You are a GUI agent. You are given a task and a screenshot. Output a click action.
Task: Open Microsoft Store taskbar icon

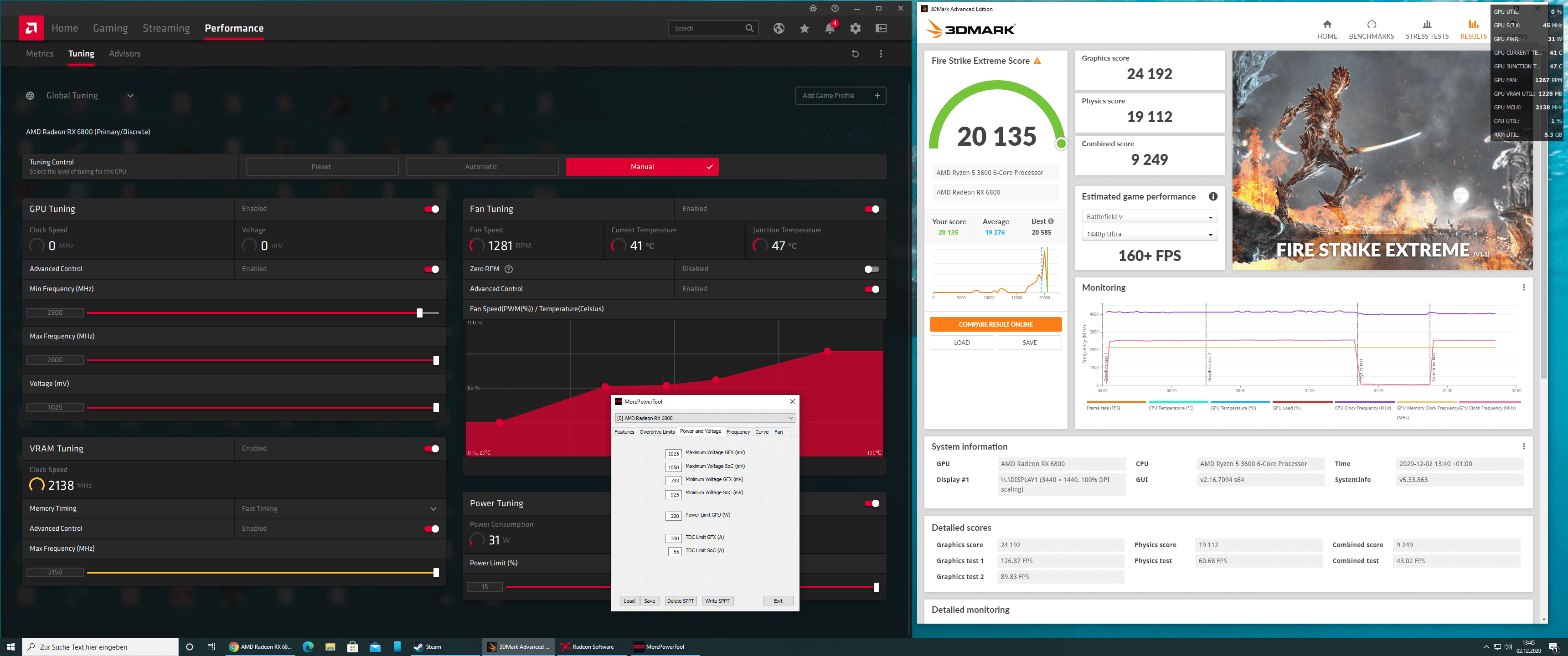[352, 646]
